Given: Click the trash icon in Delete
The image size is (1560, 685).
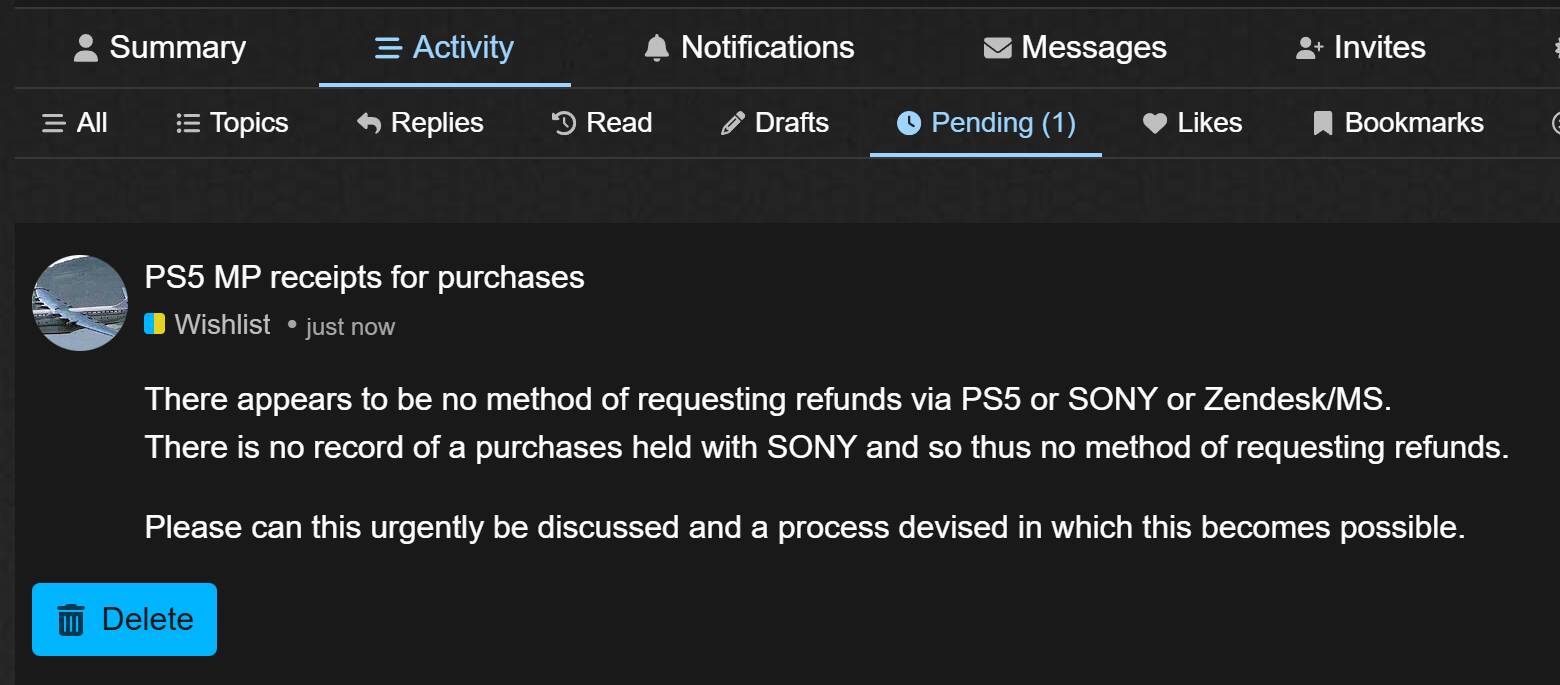Looking at the screenshot, I should pyautogui.click(x=71, y=620).
